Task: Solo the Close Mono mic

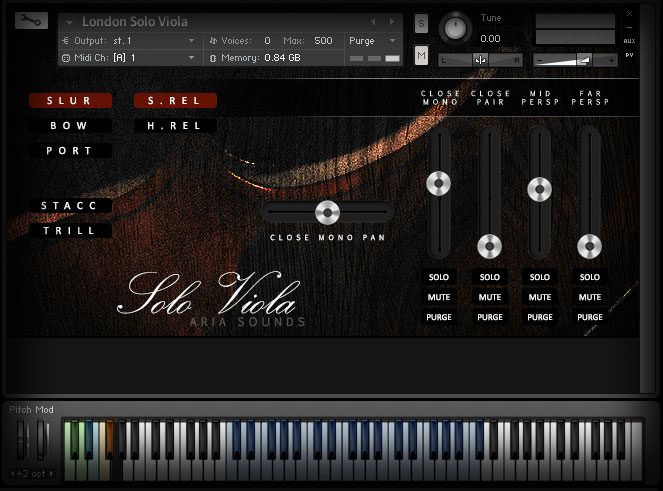Action: click(438, 277)
